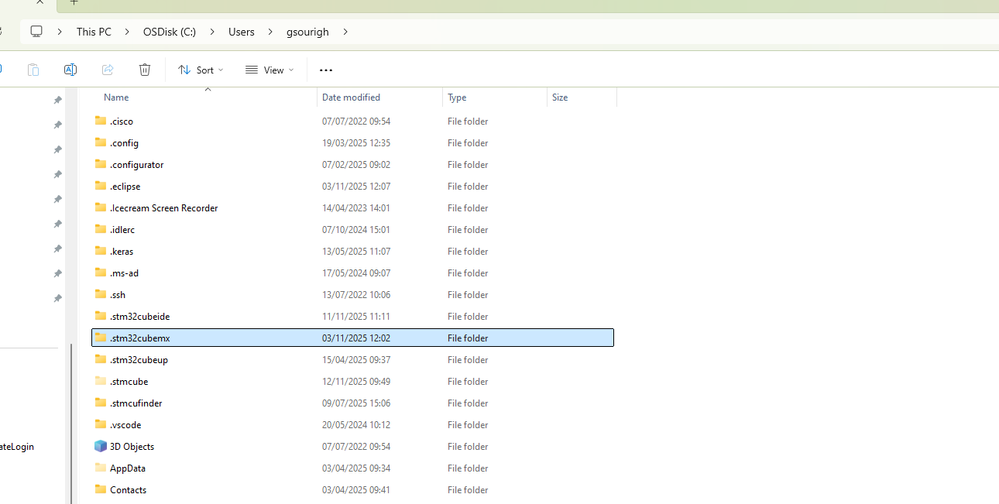Select the .ssh folder icon

(x=100, y=294)
